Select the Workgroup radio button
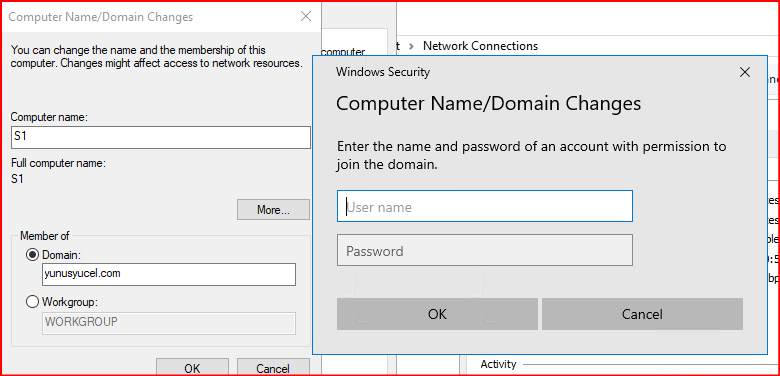 [x=32, y=301]
